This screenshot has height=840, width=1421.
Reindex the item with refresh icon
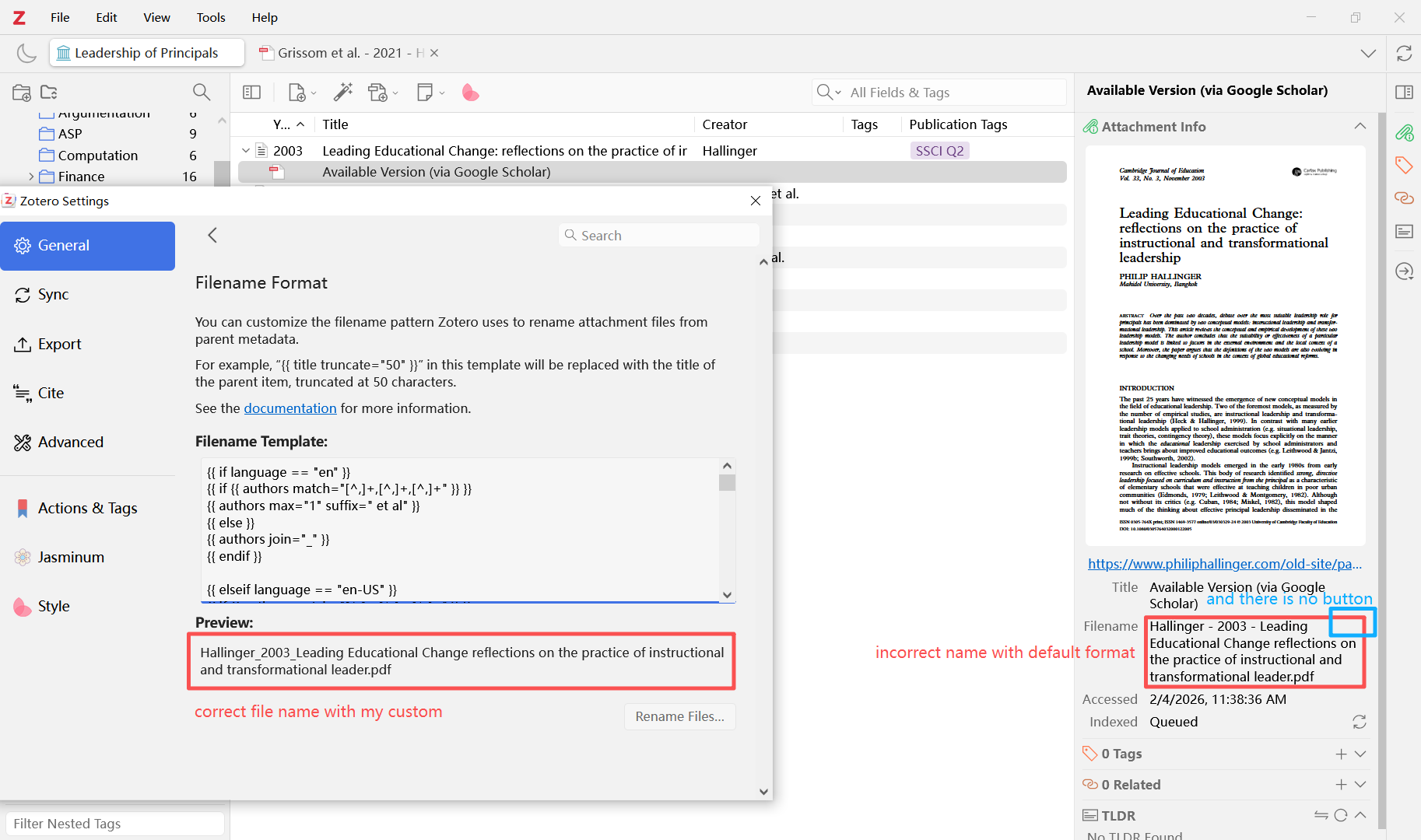(x=1360, y=722)
